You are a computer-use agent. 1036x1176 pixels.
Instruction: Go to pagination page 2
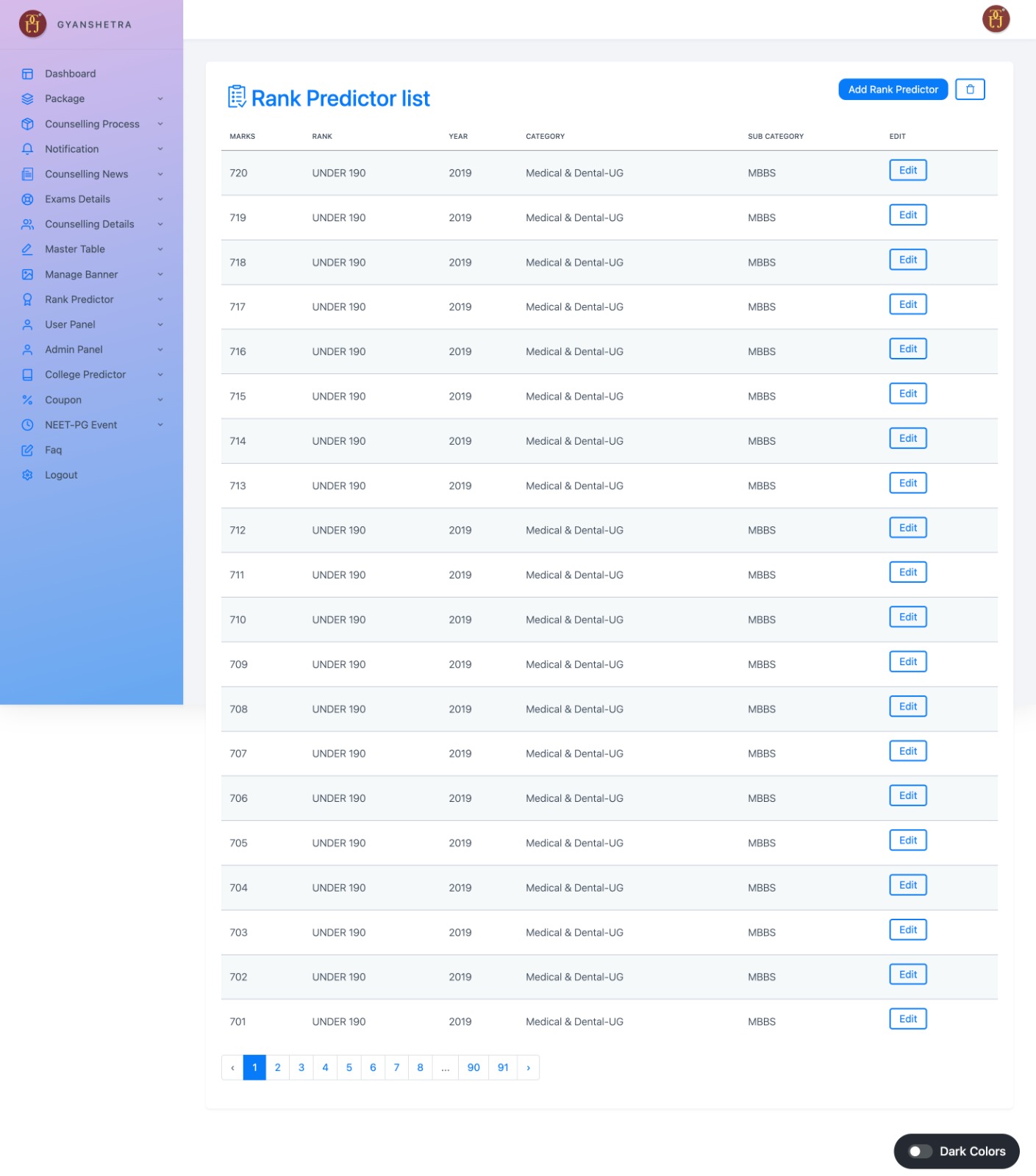coord(277,1067)
